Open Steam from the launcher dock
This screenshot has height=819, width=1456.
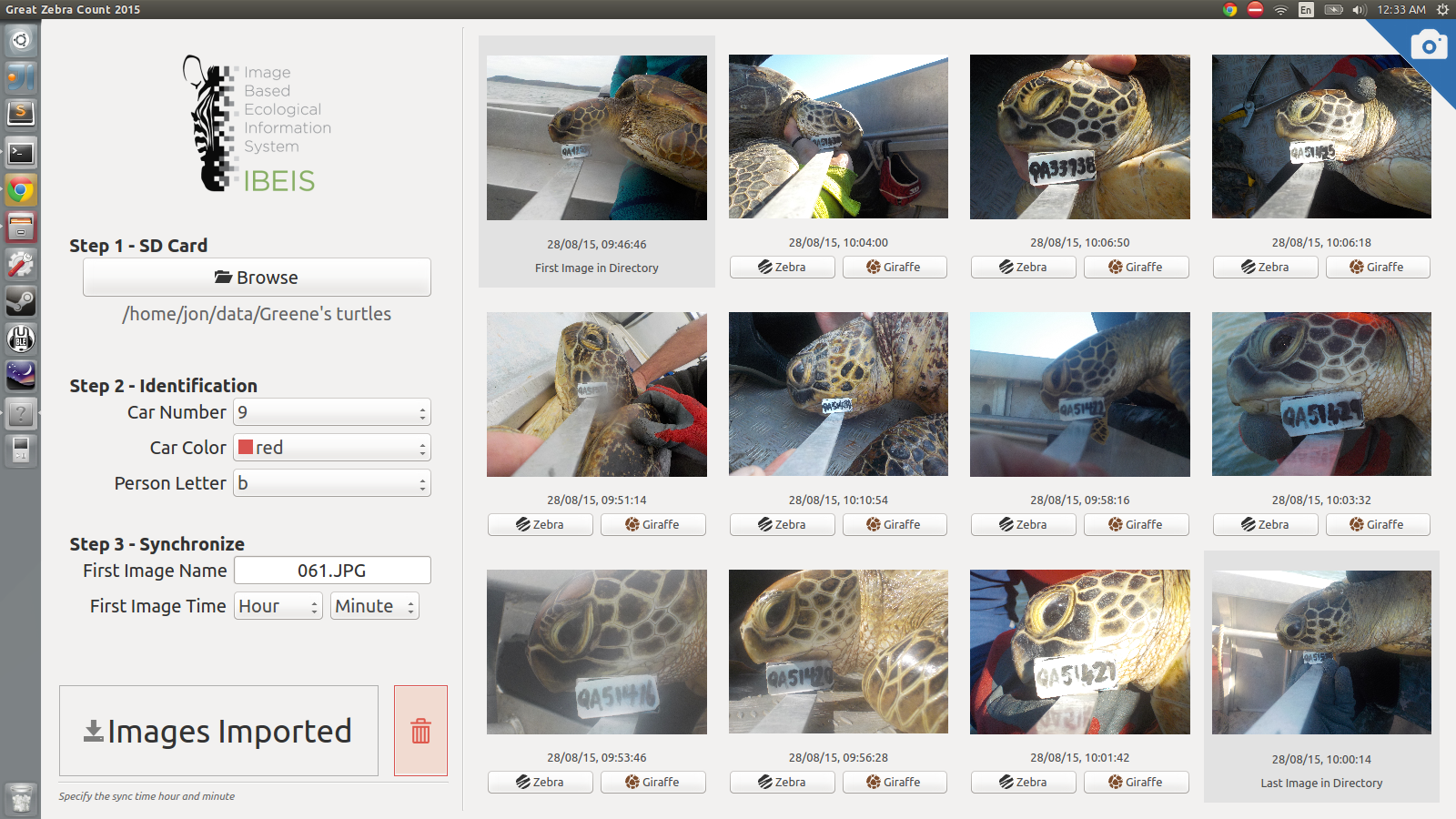click(20, 301)
